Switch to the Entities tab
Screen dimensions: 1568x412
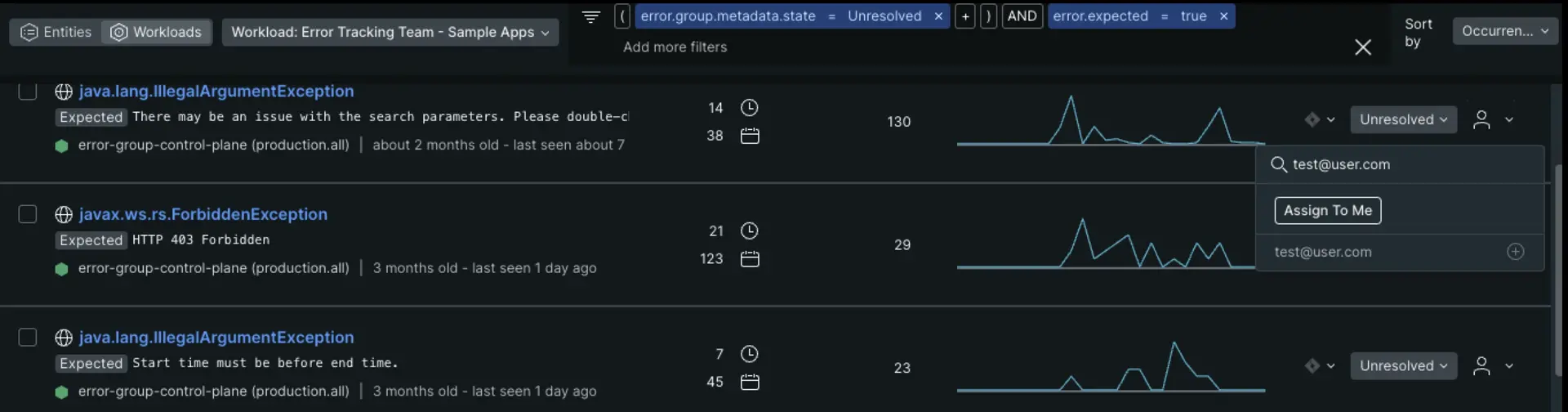(56, 32)
